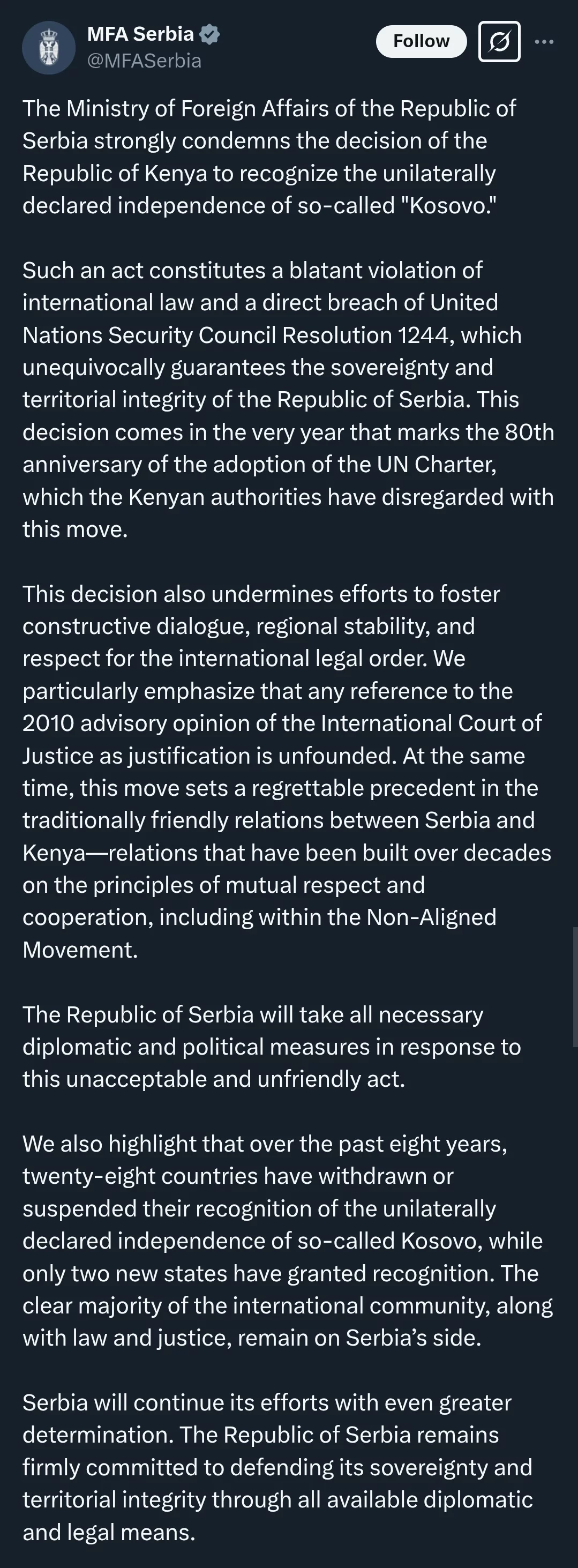Click the post scrollbar thumb on the right
The width and height of the screenshot is (578, 1568).
(x=575, y=987)
